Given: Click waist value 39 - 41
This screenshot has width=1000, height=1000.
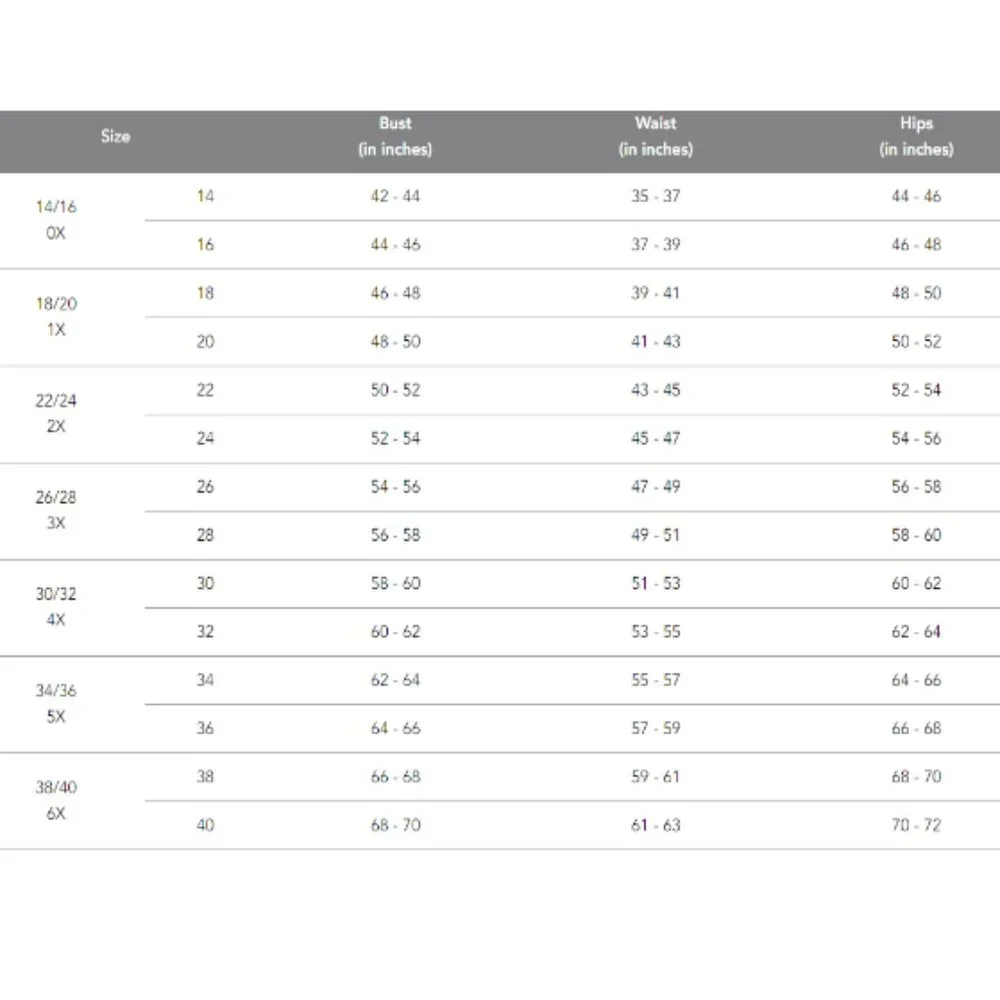Looking at the screenshot, I should [656, 293].
